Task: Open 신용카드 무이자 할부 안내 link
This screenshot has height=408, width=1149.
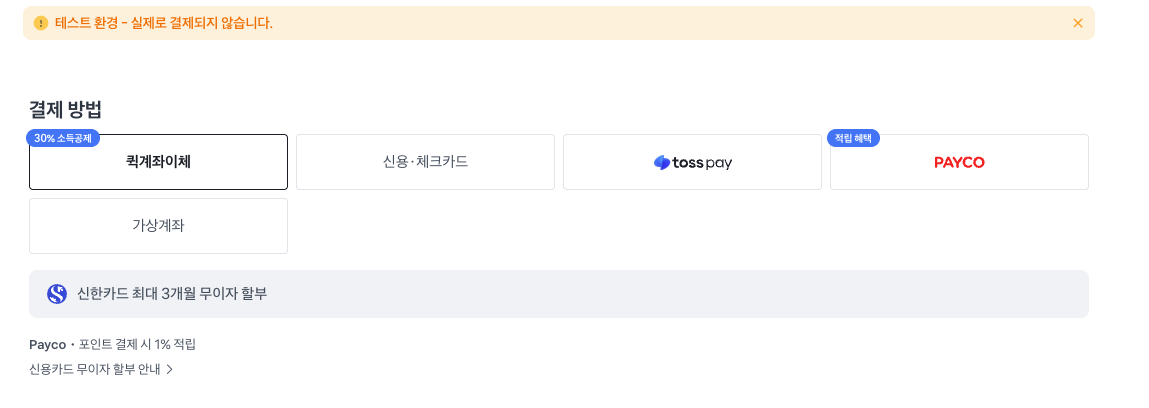Action: coord(95,369)
